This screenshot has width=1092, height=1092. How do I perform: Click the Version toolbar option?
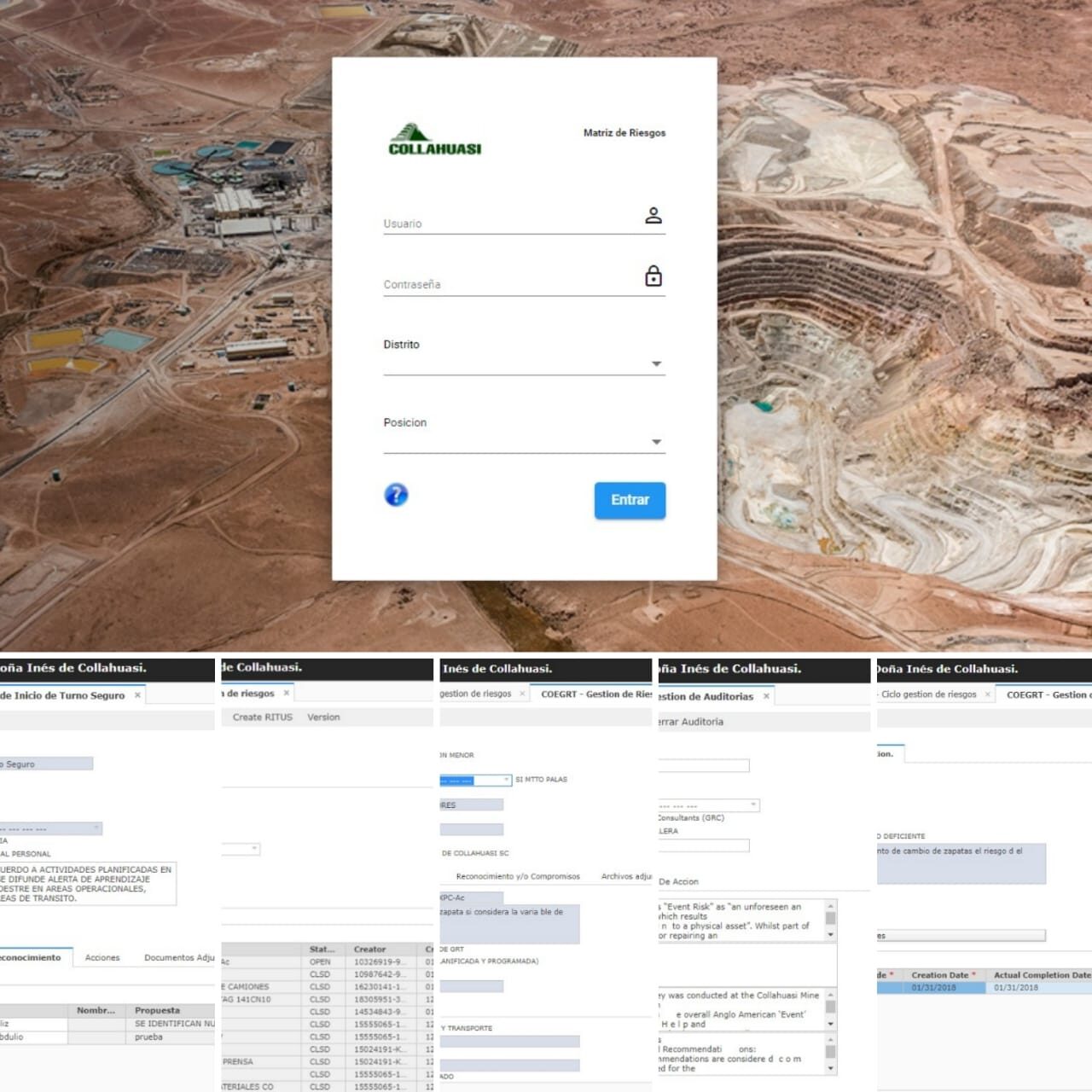coord(323,717)
